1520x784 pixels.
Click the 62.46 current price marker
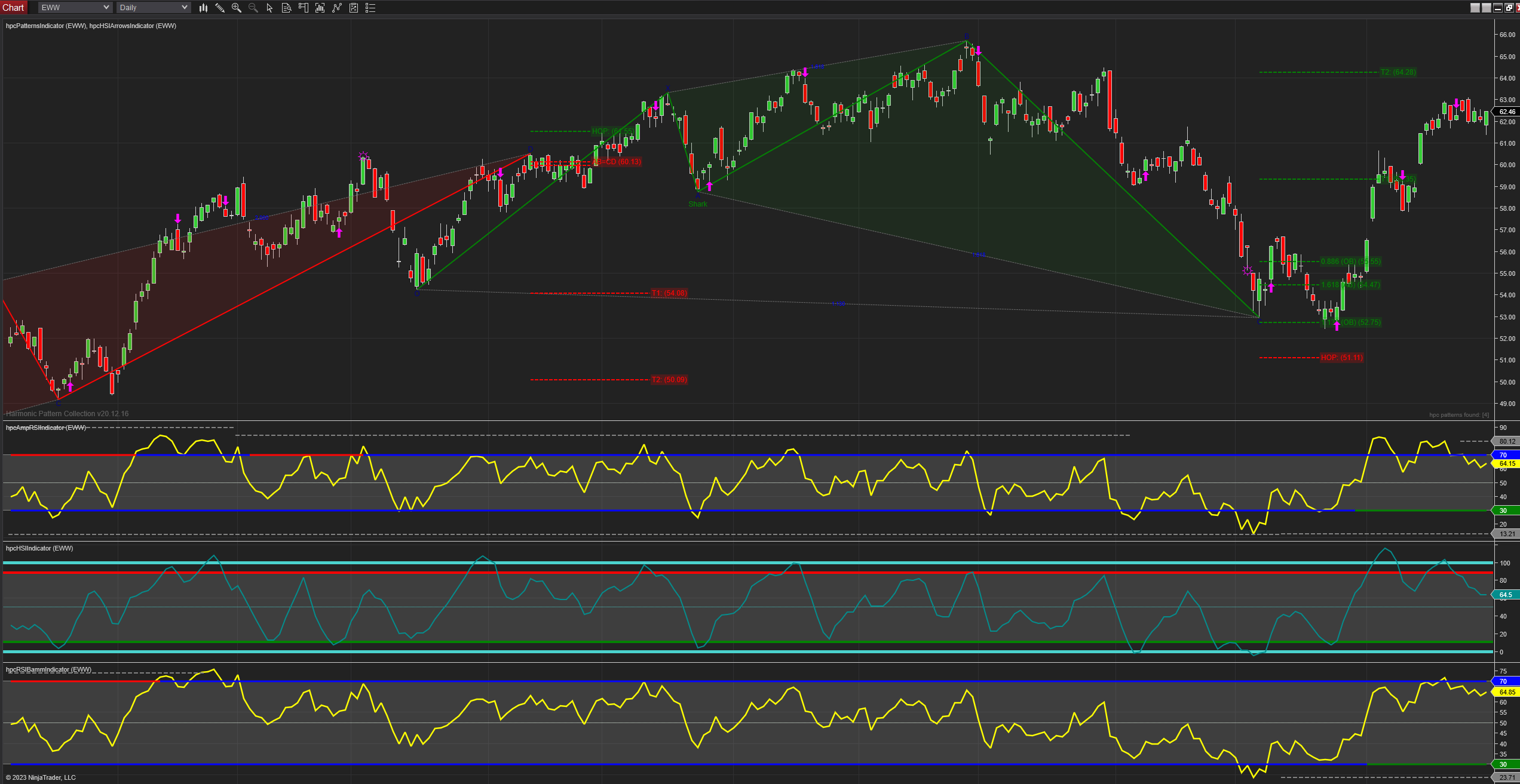[x=1506, y=112]
